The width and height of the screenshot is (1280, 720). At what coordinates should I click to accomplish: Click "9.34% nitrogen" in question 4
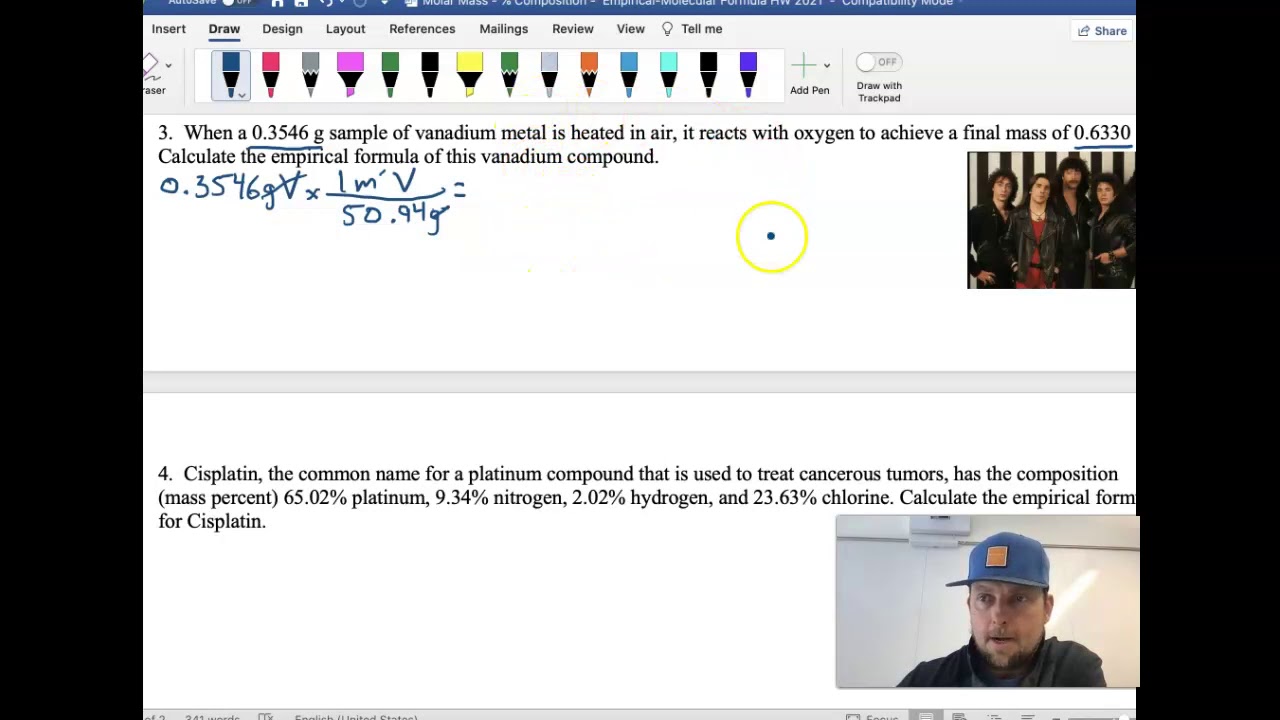point(498,498)
